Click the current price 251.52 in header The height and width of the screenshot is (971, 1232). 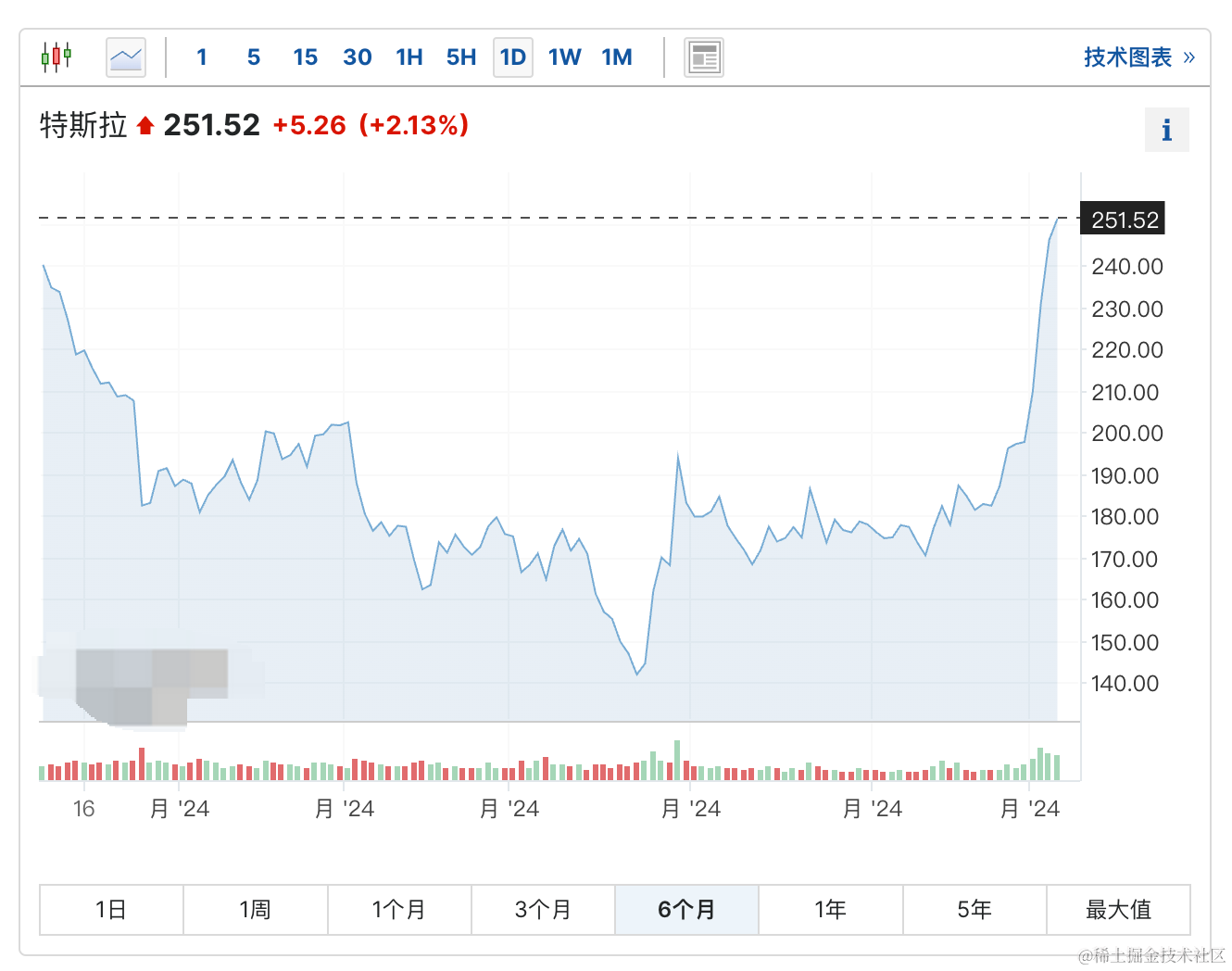click(x=212, y=125)
